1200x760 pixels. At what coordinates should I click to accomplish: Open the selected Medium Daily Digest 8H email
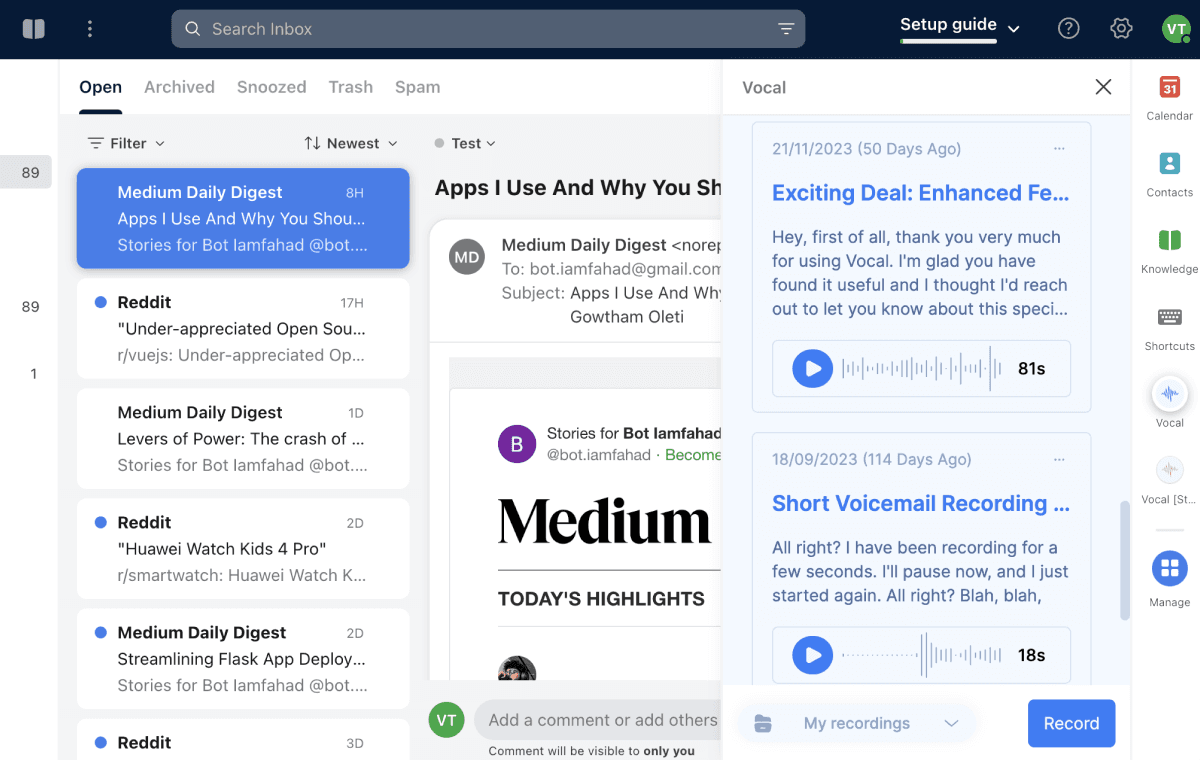click(243, 218)
